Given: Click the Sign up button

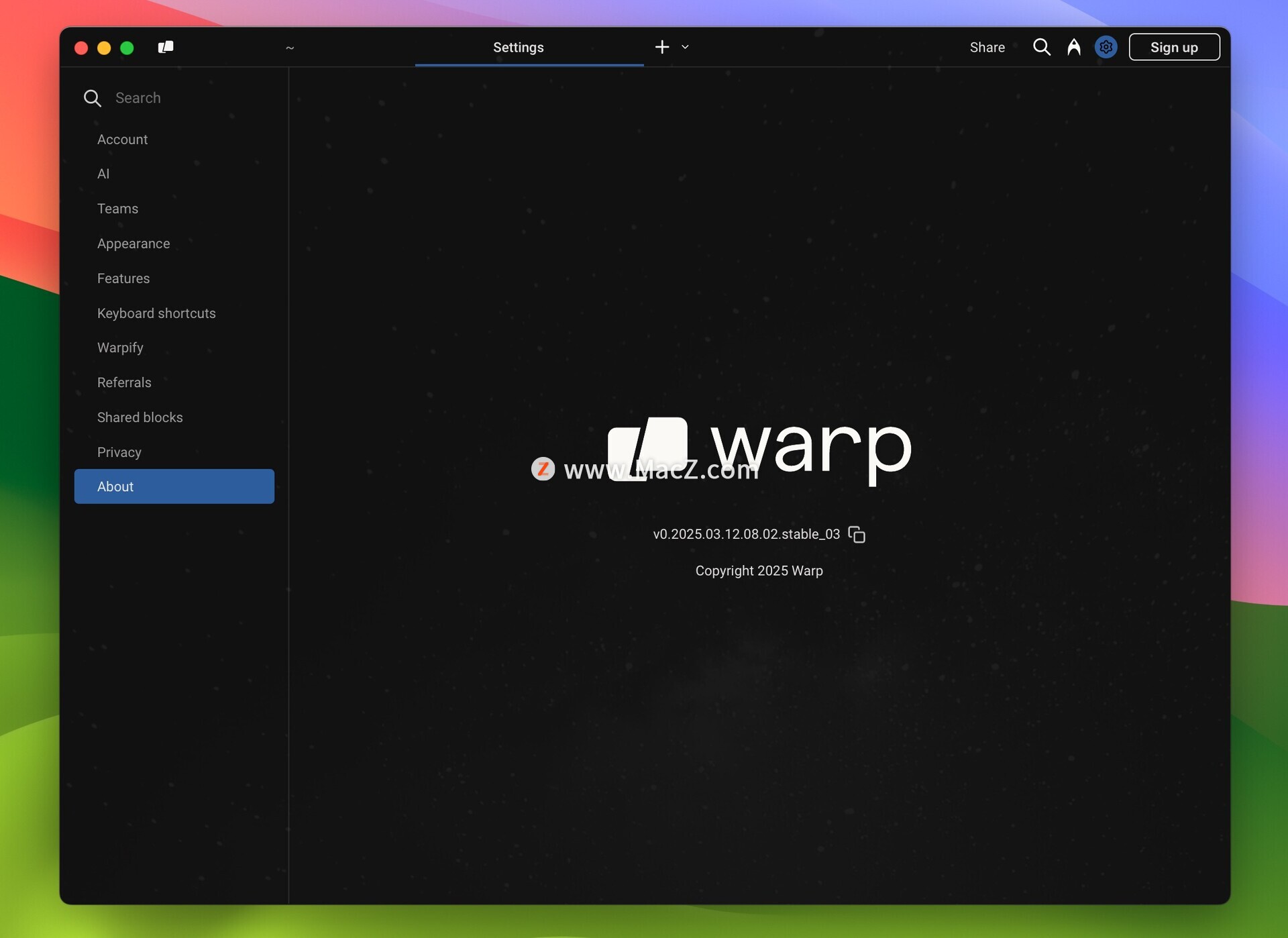Looking at the screenshot, I should point(1174,47).
